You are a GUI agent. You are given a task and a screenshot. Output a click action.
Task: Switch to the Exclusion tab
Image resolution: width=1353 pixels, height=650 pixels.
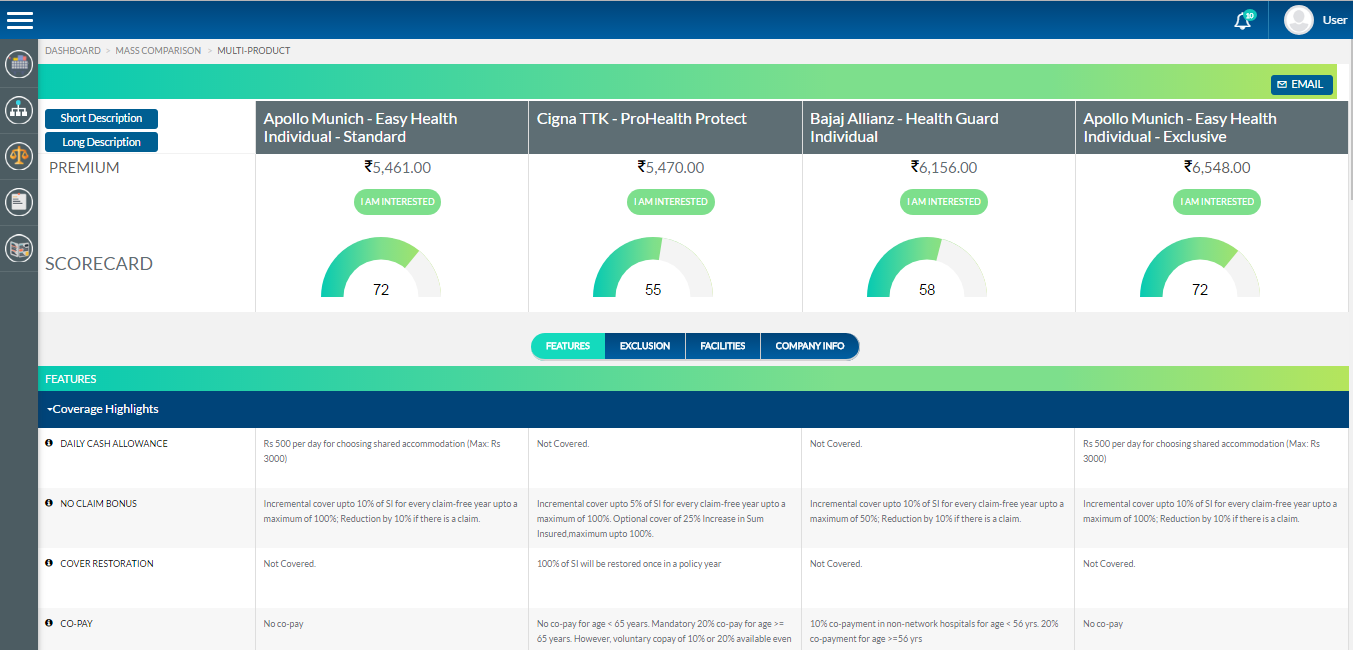tap(645, 346)
